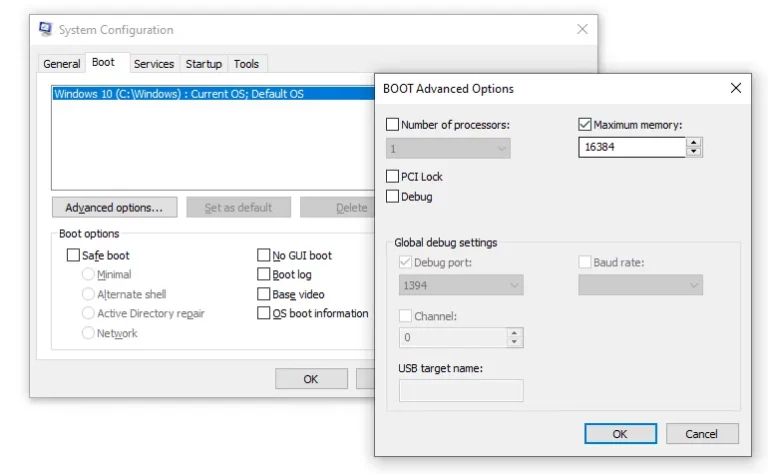Check the No GUI boot option
This screenshot has width=768, height=474.
[x=264, y=255]
